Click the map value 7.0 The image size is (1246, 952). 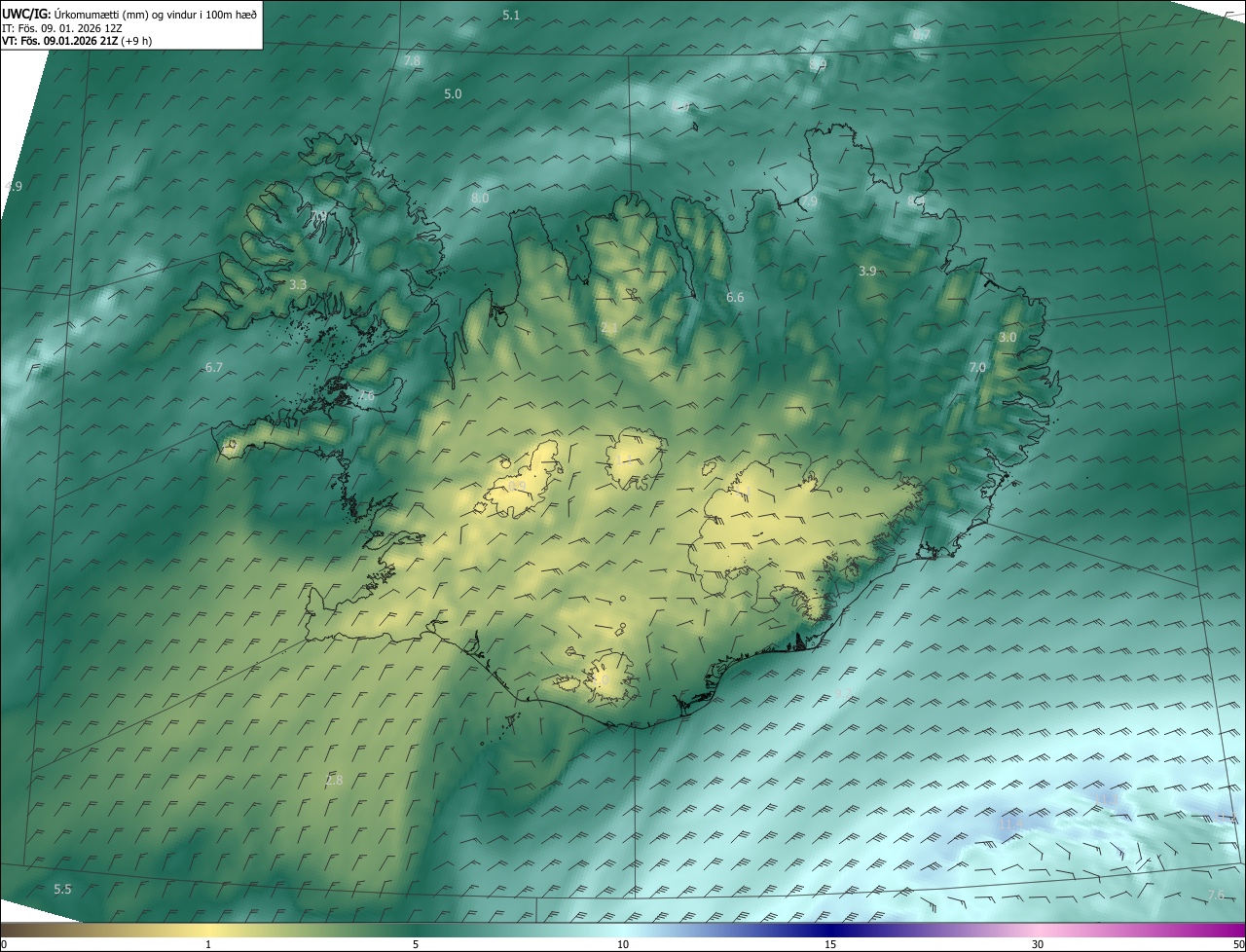point(977,367)
